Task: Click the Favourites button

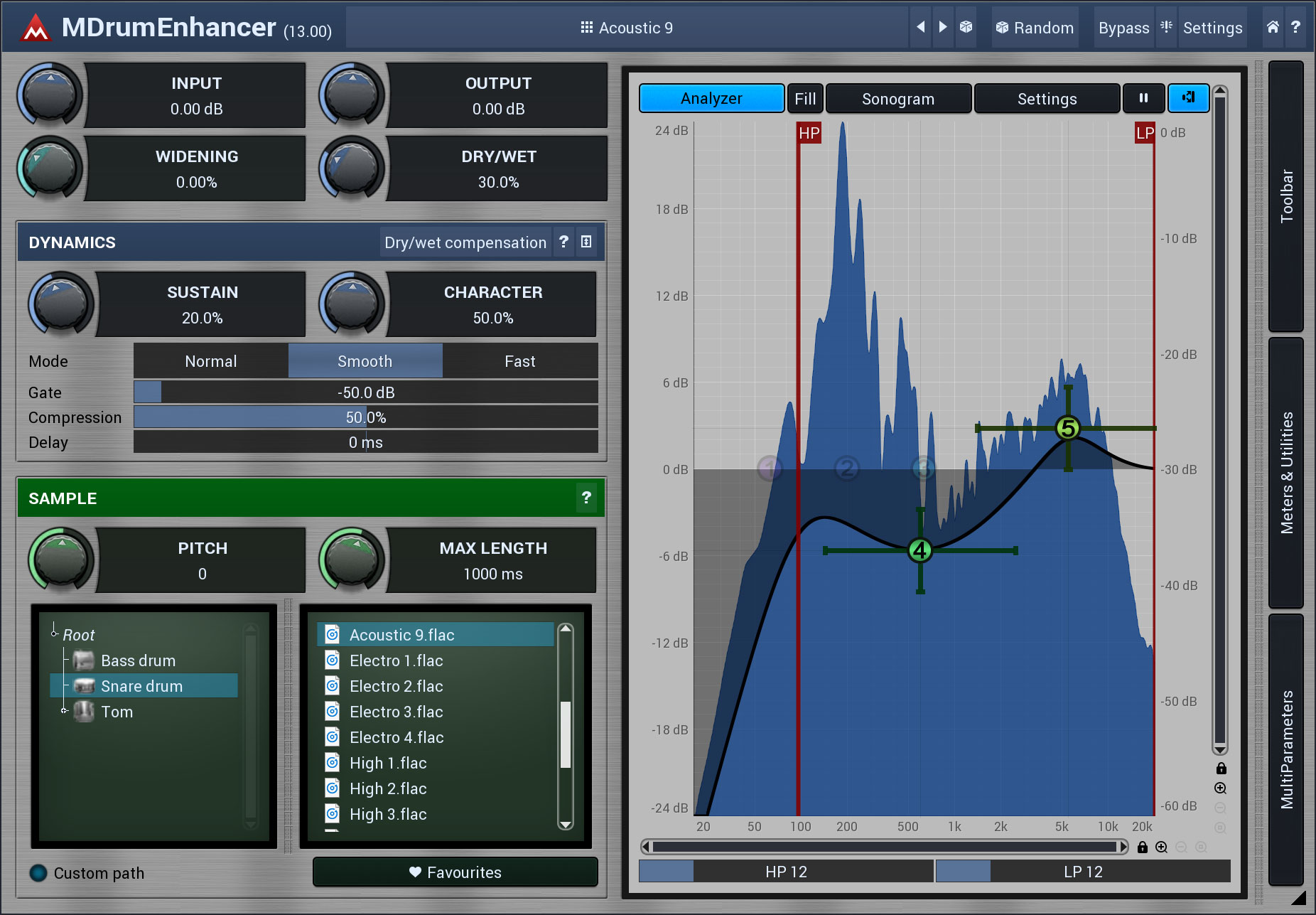Action: 455,872
